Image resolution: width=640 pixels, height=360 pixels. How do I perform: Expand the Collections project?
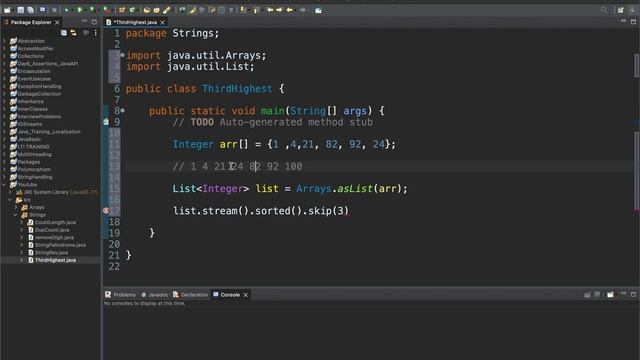(x=4, y=56)
